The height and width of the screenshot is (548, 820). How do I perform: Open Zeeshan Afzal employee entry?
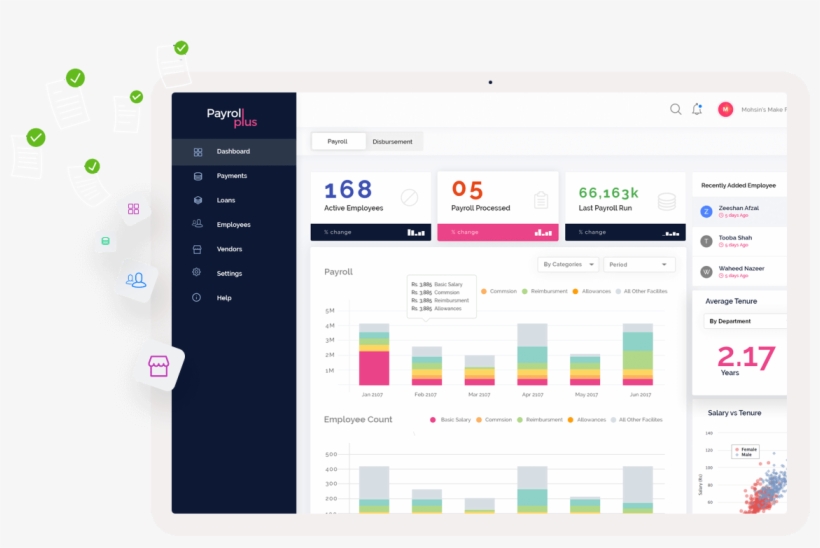(740, 211)
